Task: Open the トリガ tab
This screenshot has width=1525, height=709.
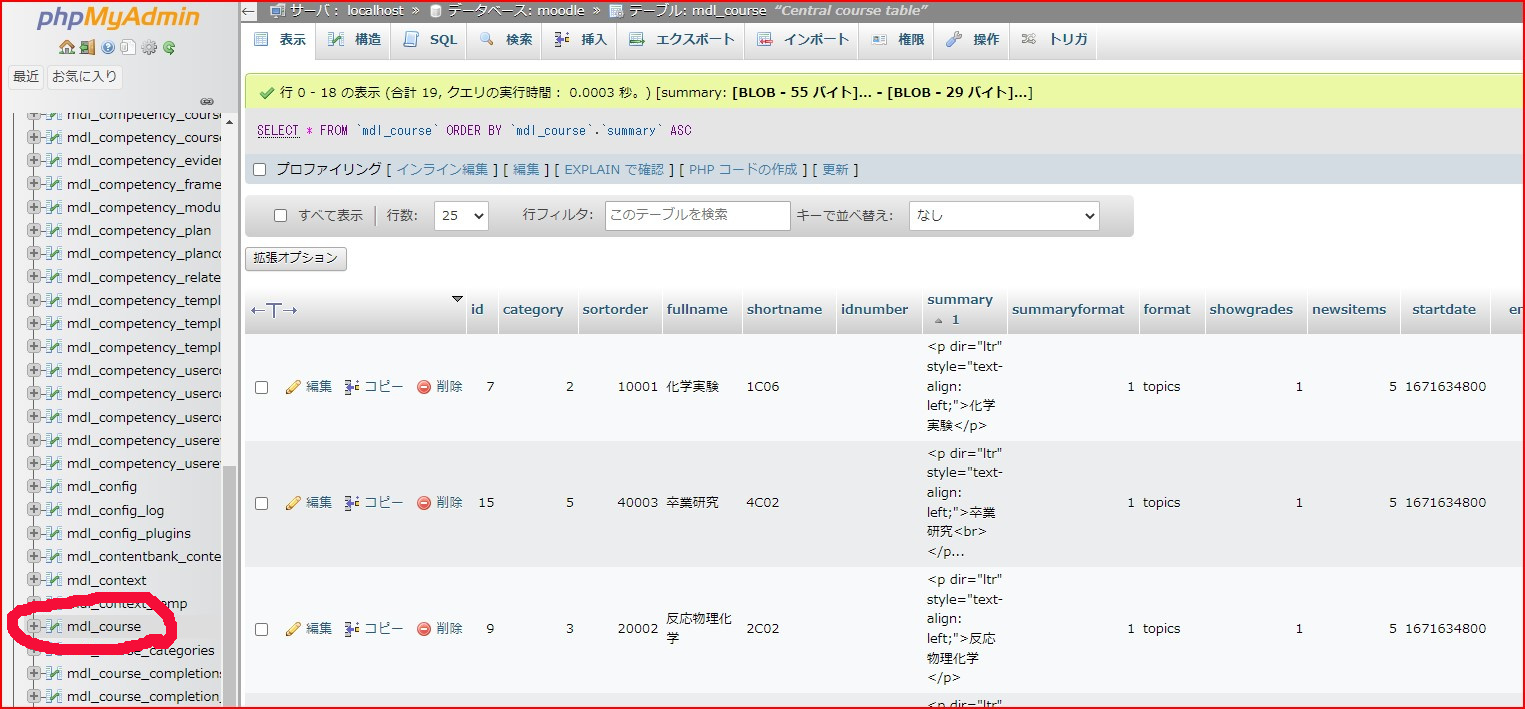Action: coord(1054,40)
